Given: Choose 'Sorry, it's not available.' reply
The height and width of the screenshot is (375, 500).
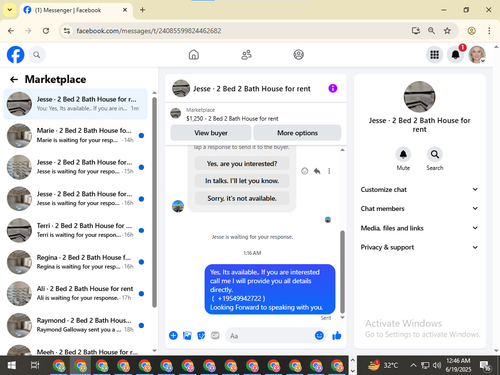Looking at the screenshot, I should click(x=242, y=198).
